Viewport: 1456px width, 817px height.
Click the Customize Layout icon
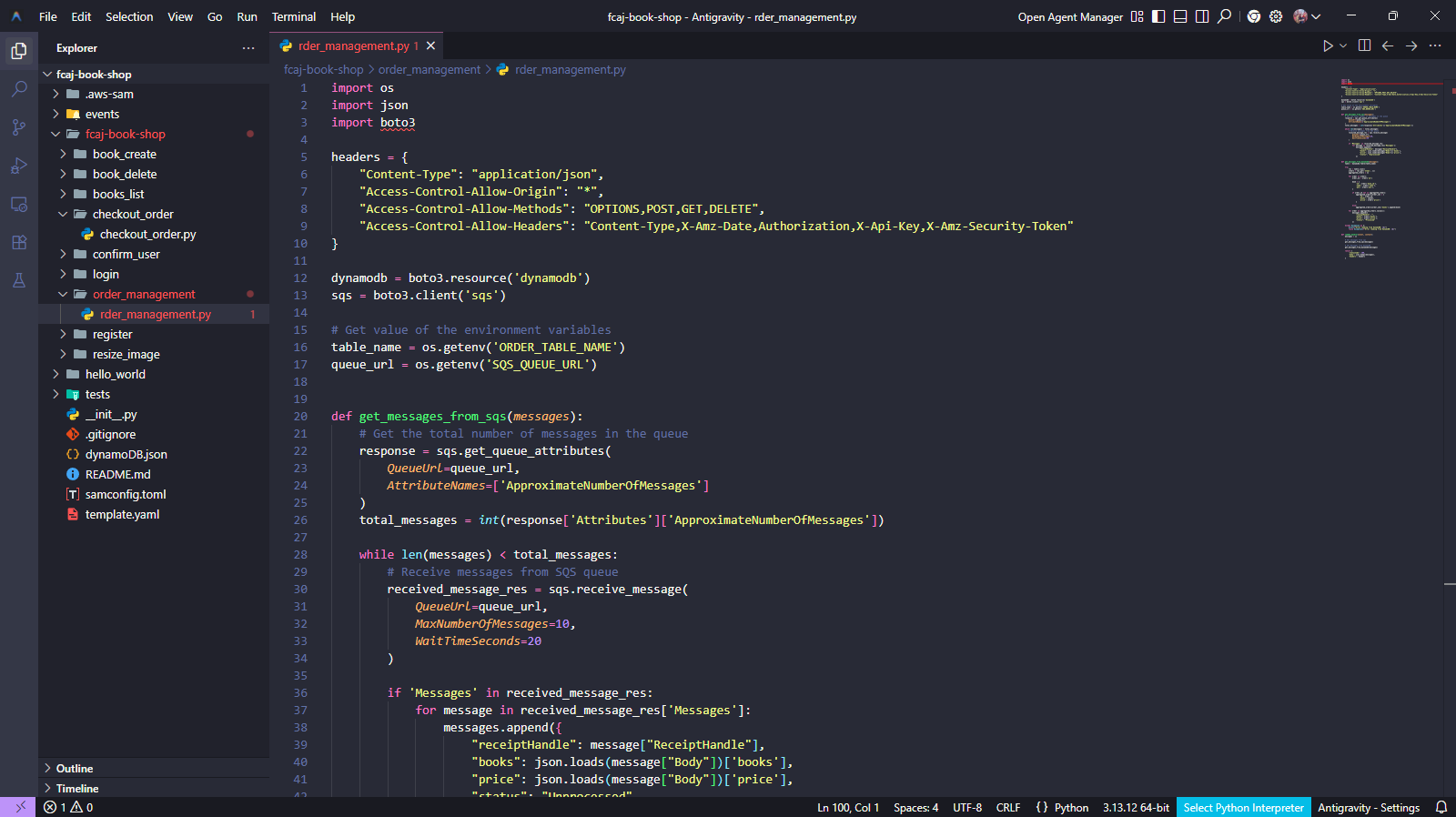tap(1137, 16)
